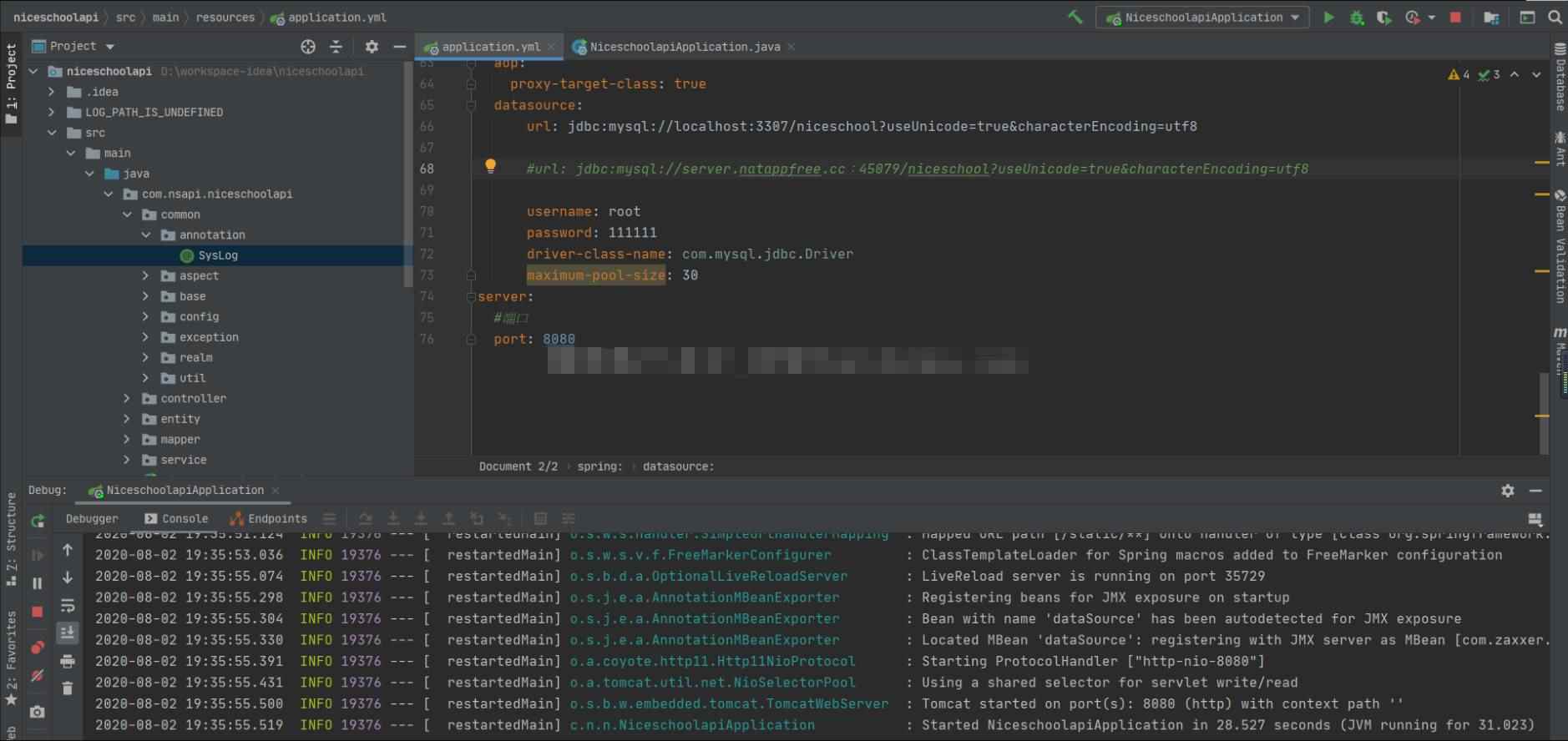Open the Endpoints tab
1568x741 pixels.
tap(269, 518)
